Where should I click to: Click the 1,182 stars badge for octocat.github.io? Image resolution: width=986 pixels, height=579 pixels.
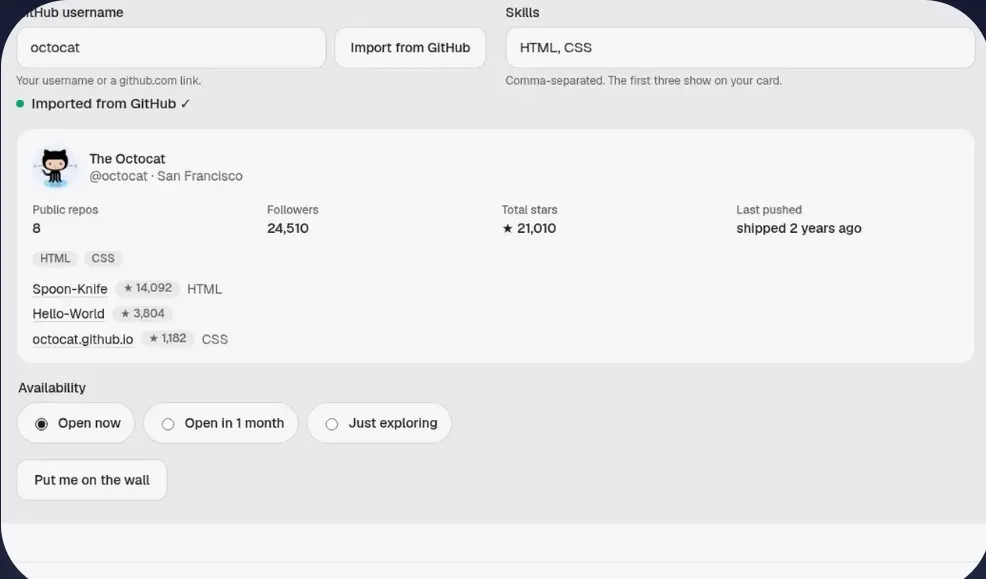point(168,338)
